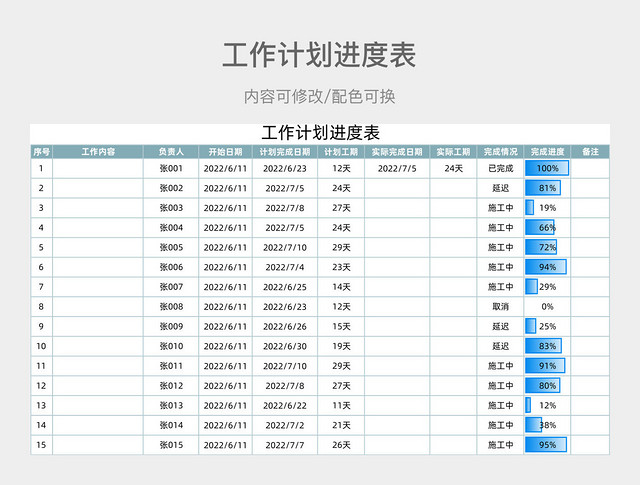The height and width of the screenshot is (485, 640).
Task: Select the 计划工期 column header
Action: (x=341, y=152)
